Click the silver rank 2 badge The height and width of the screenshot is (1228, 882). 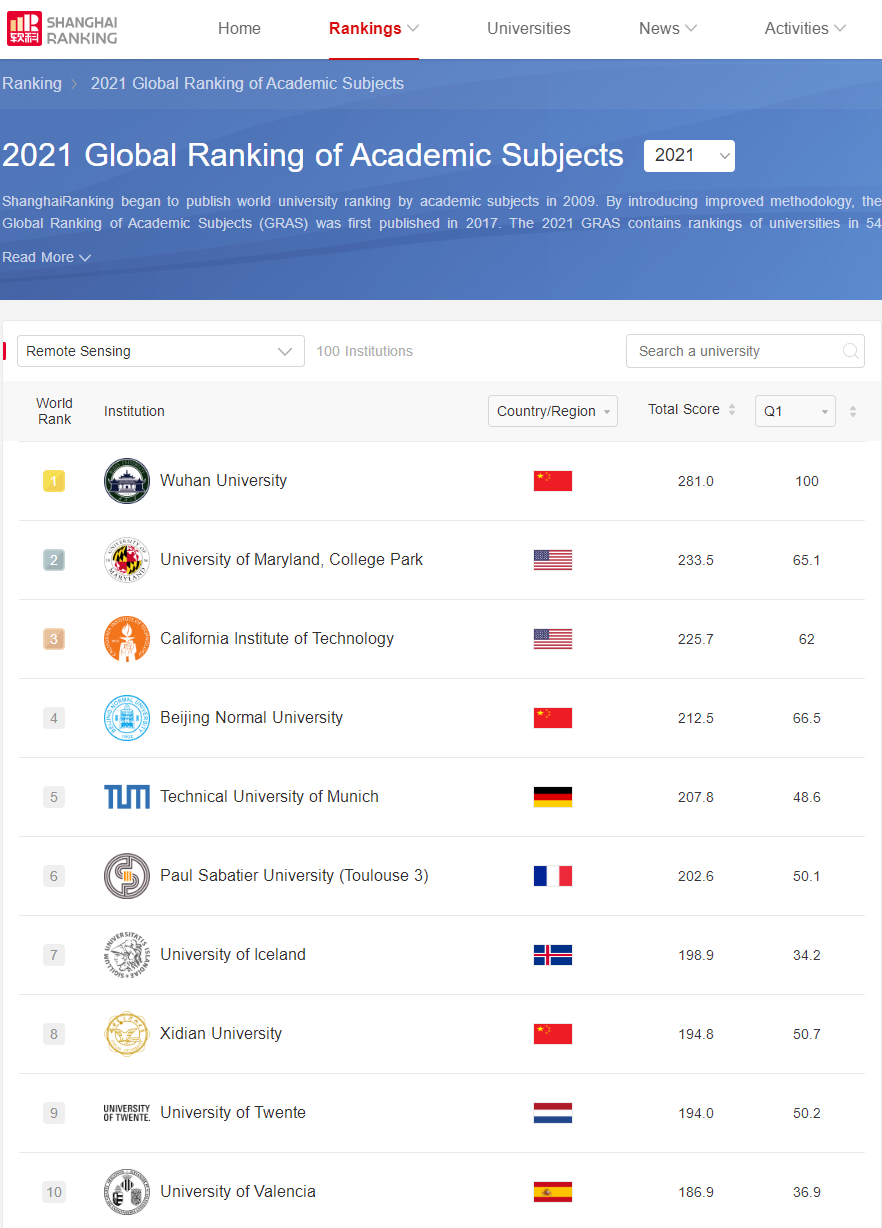point(54,560)
